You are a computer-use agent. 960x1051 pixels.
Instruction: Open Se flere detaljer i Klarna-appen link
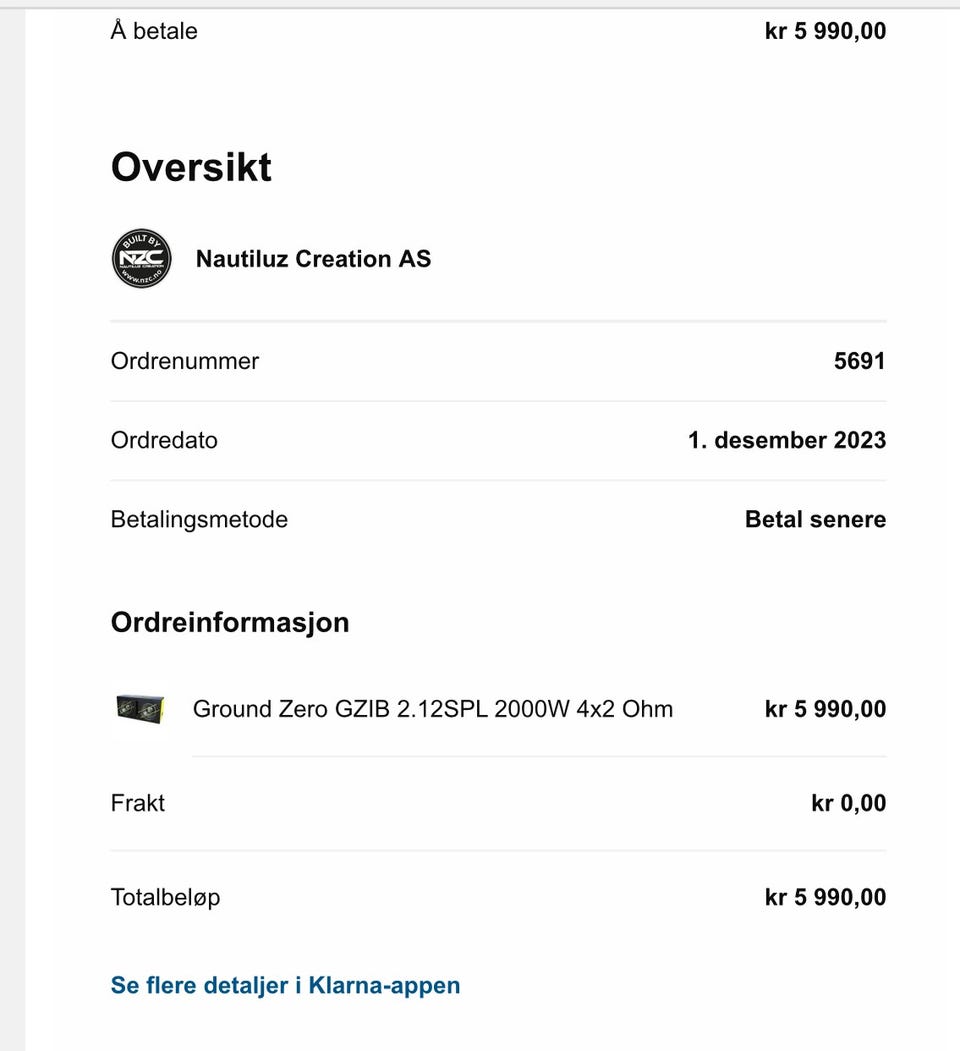click(x=285, y=985)
